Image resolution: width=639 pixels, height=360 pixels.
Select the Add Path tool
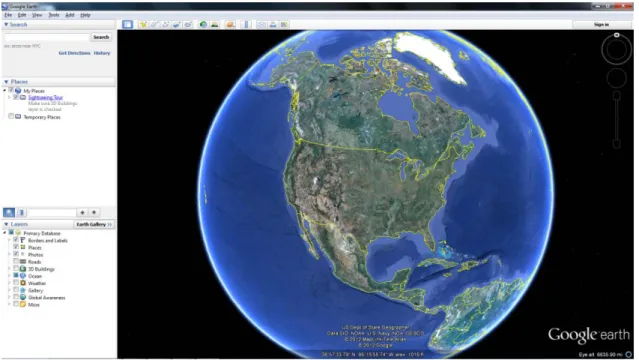165,24
